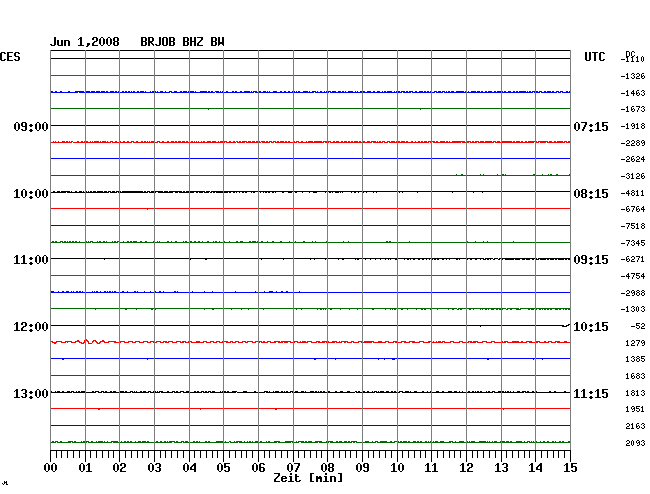Select the station title BRJOB BHZ BW
The width and height of the screenshot is (650, 494).
tap(182, 42)
